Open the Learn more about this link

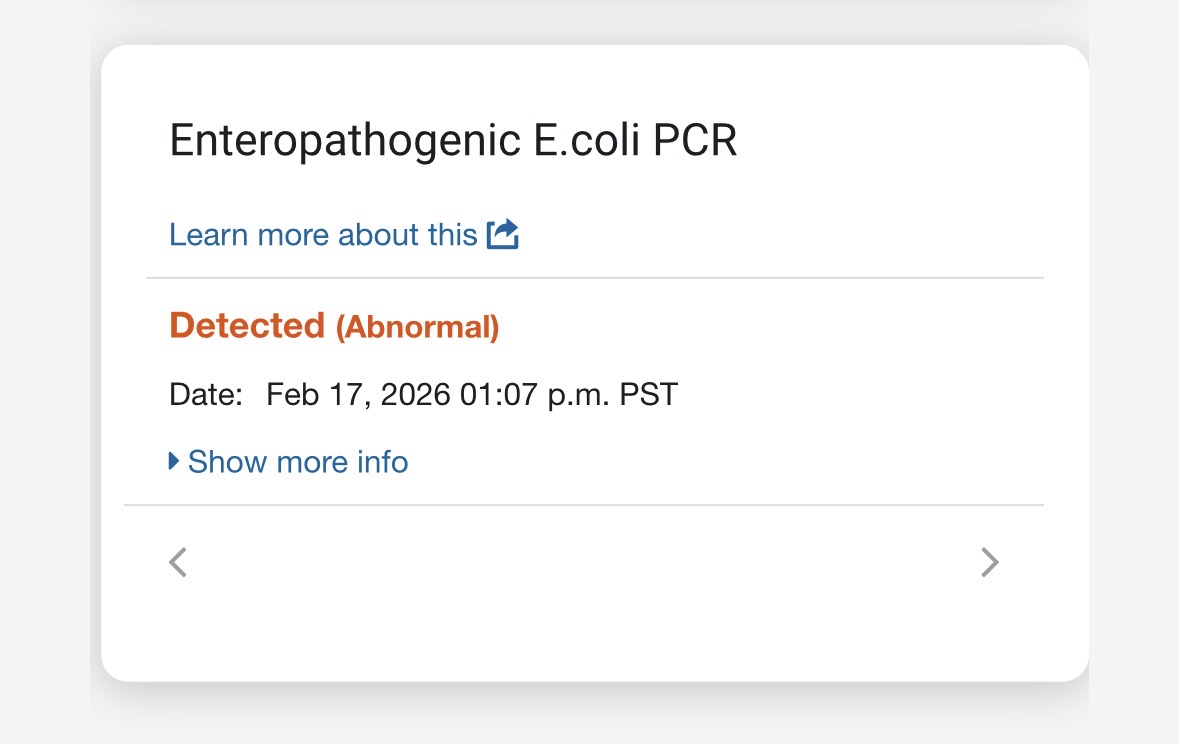coord(323,235)
